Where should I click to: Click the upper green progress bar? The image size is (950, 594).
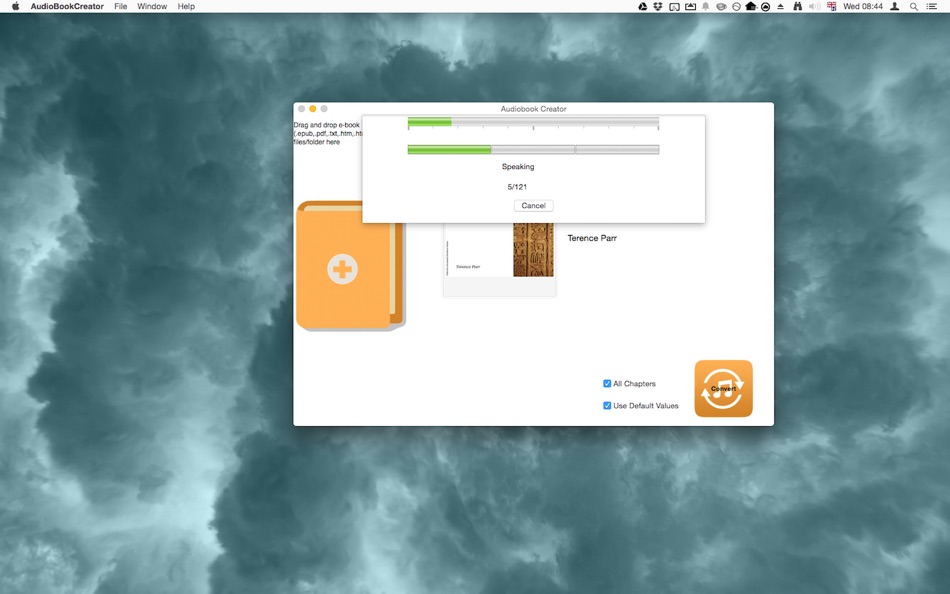tap(533, 122)
